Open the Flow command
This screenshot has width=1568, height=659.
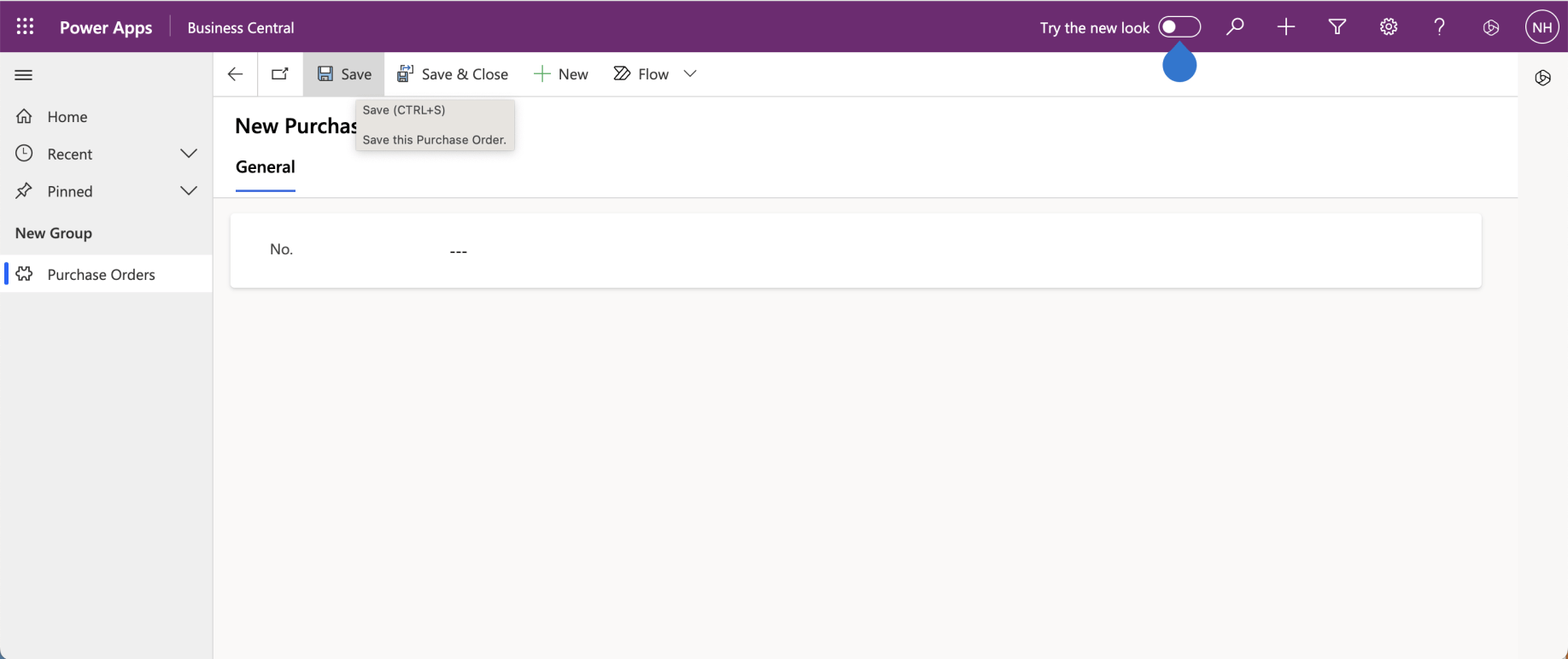(641, 74)
